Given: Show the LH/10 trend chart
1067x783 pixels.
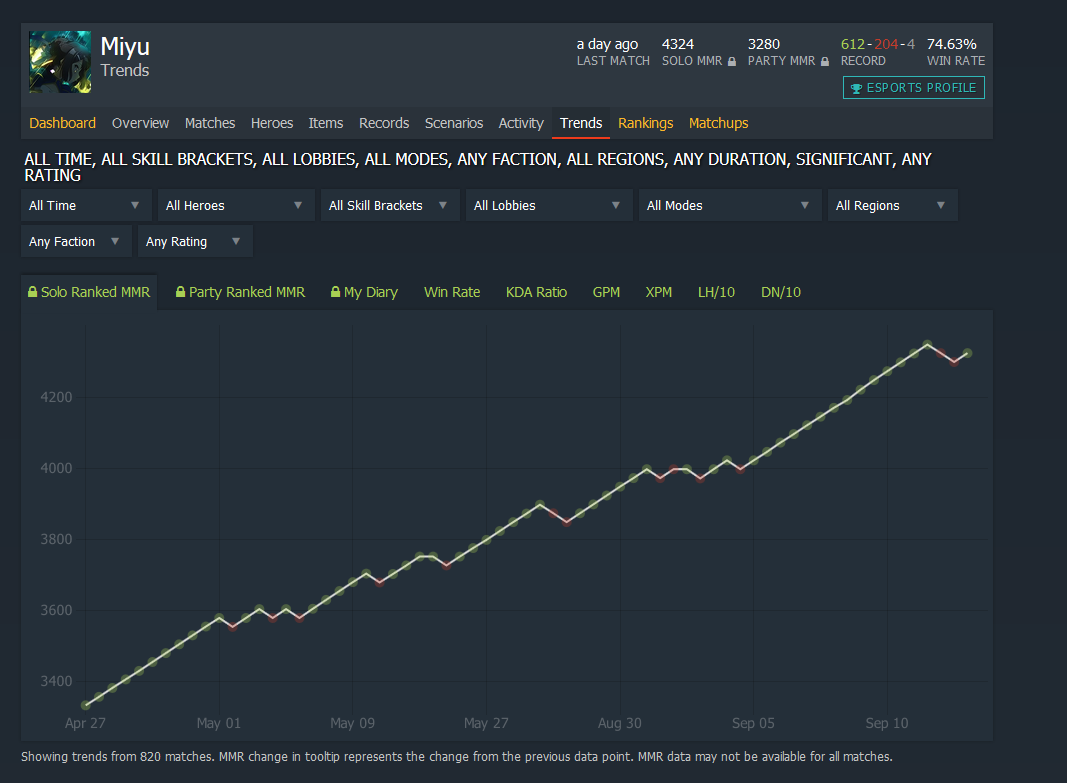Looking at the screenshot, I should pyautogui.click(x=716, y=293).
